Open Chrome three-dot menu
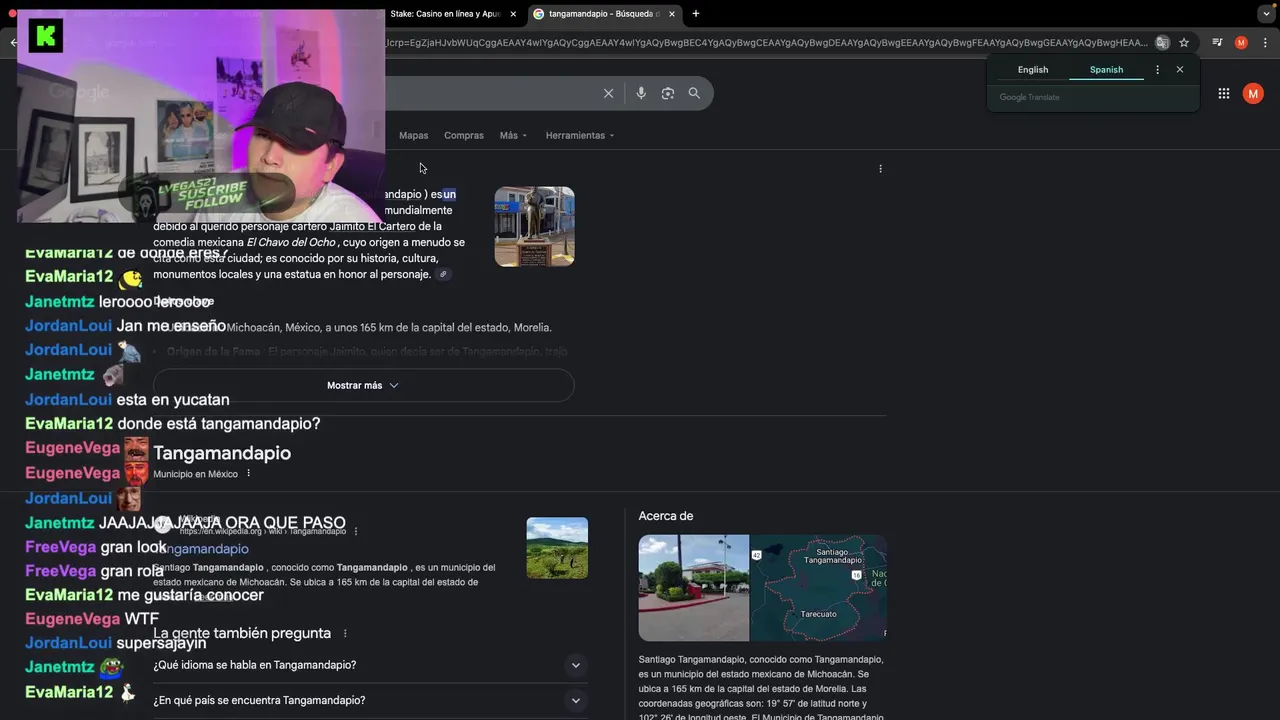1280x720 pixels. [x=1265, y=43]
